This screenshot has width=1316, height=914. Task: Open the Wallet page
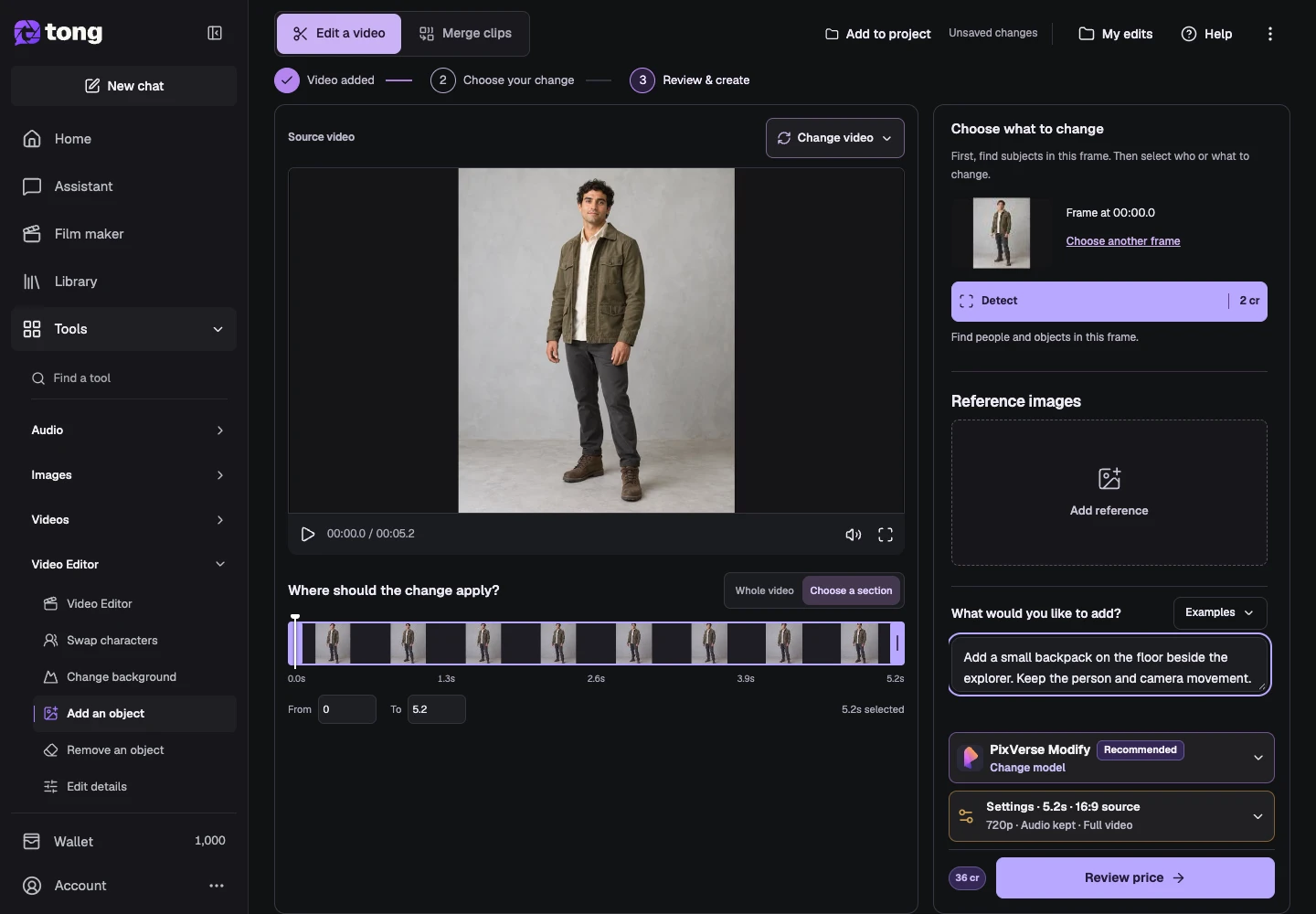123,841
